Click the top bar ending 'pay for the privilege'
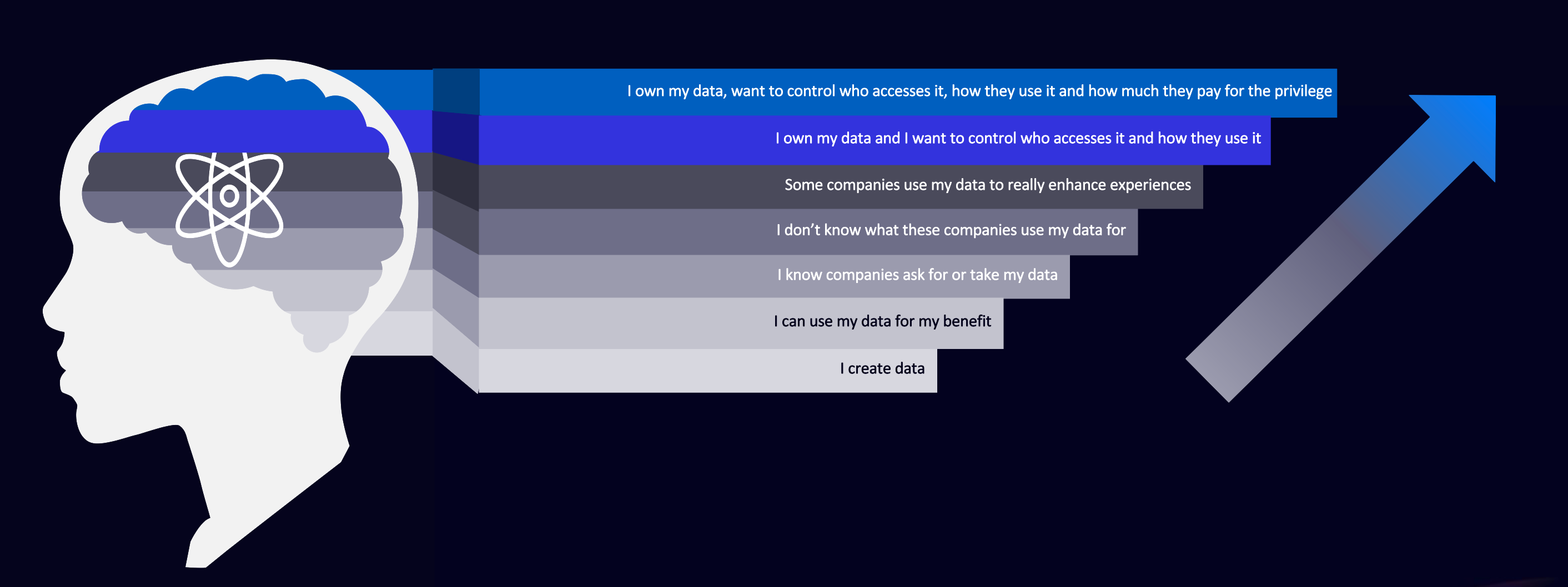This screenshot has width=1568, height=587. click(908, 93)
